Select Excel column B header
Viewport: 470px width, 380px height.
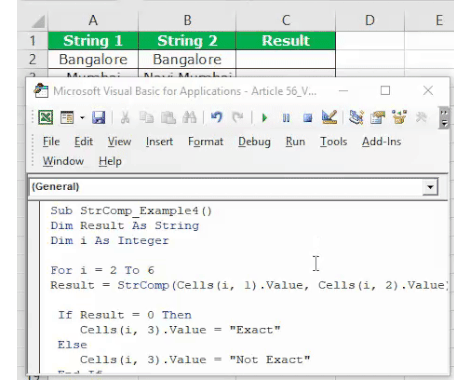point(187,21)
